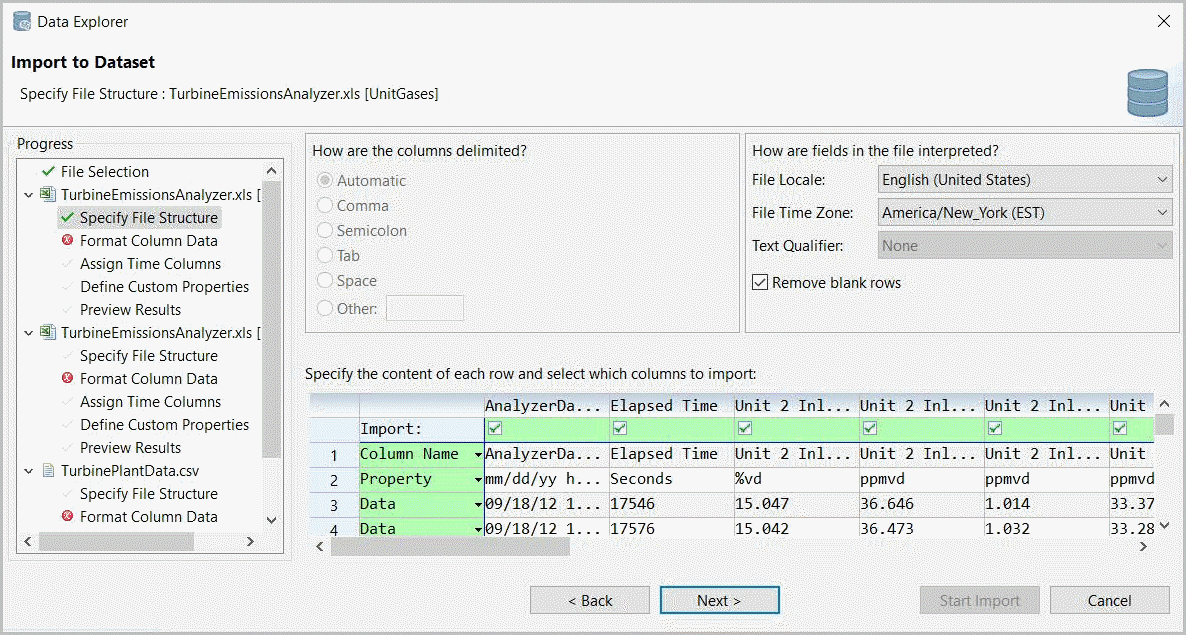The height and width of the screenshot is (635, 1186).
Task: Click the Data Explorer title bar icon
Action: pyautogui.click(x=21, y=21)
